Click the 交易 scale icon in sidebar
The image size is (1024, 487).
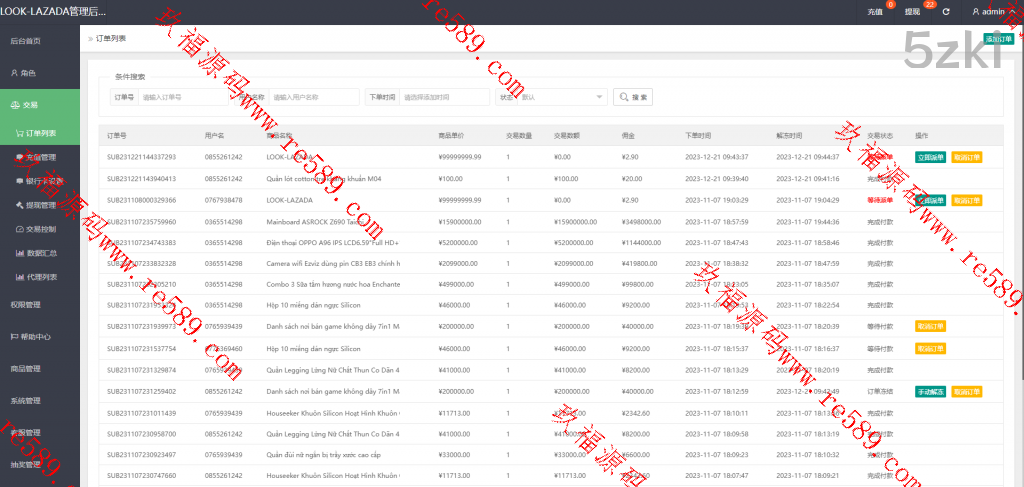point(14,105)
